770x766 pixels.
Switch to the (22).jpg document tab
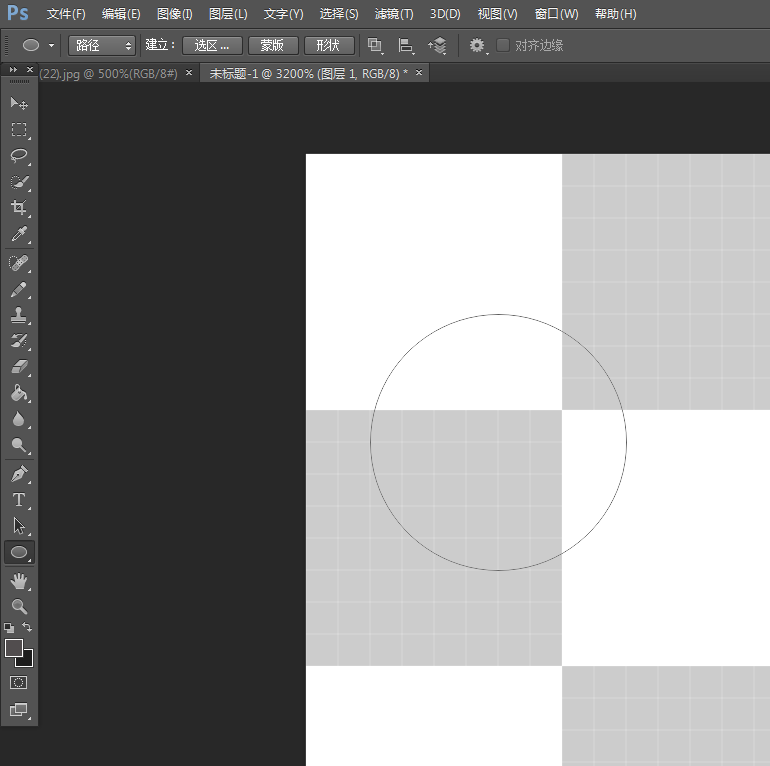(x=108, y=74)
